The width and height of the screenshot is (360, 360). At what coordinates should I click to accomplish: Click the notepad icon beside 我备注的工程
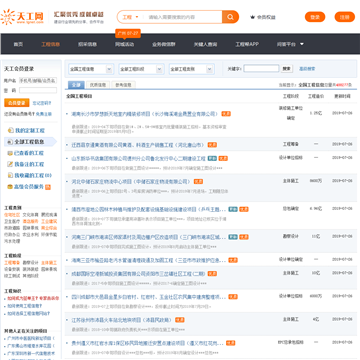pyautogui.click(x=10, y=164)
